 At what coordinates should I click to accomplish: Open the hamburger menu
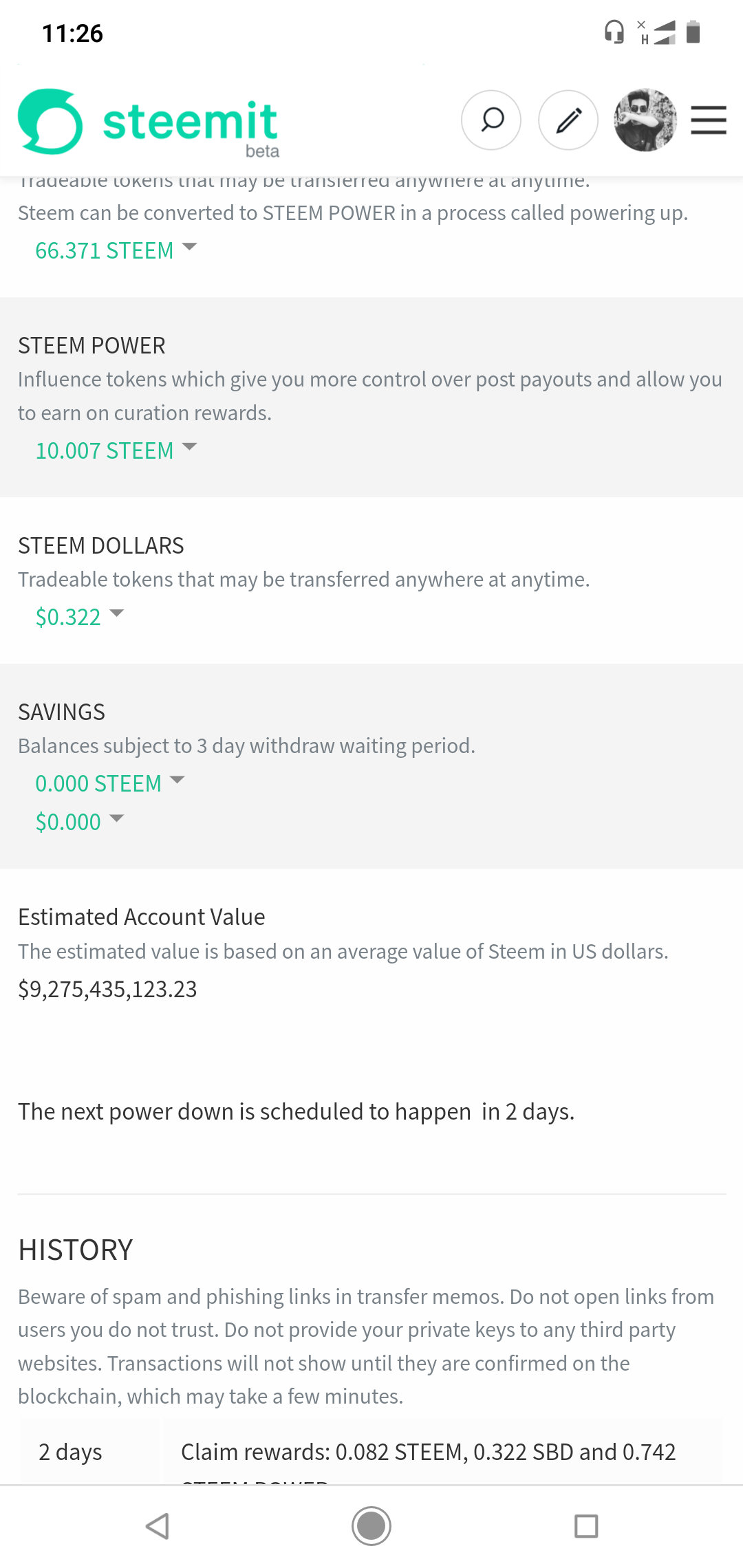709,120
